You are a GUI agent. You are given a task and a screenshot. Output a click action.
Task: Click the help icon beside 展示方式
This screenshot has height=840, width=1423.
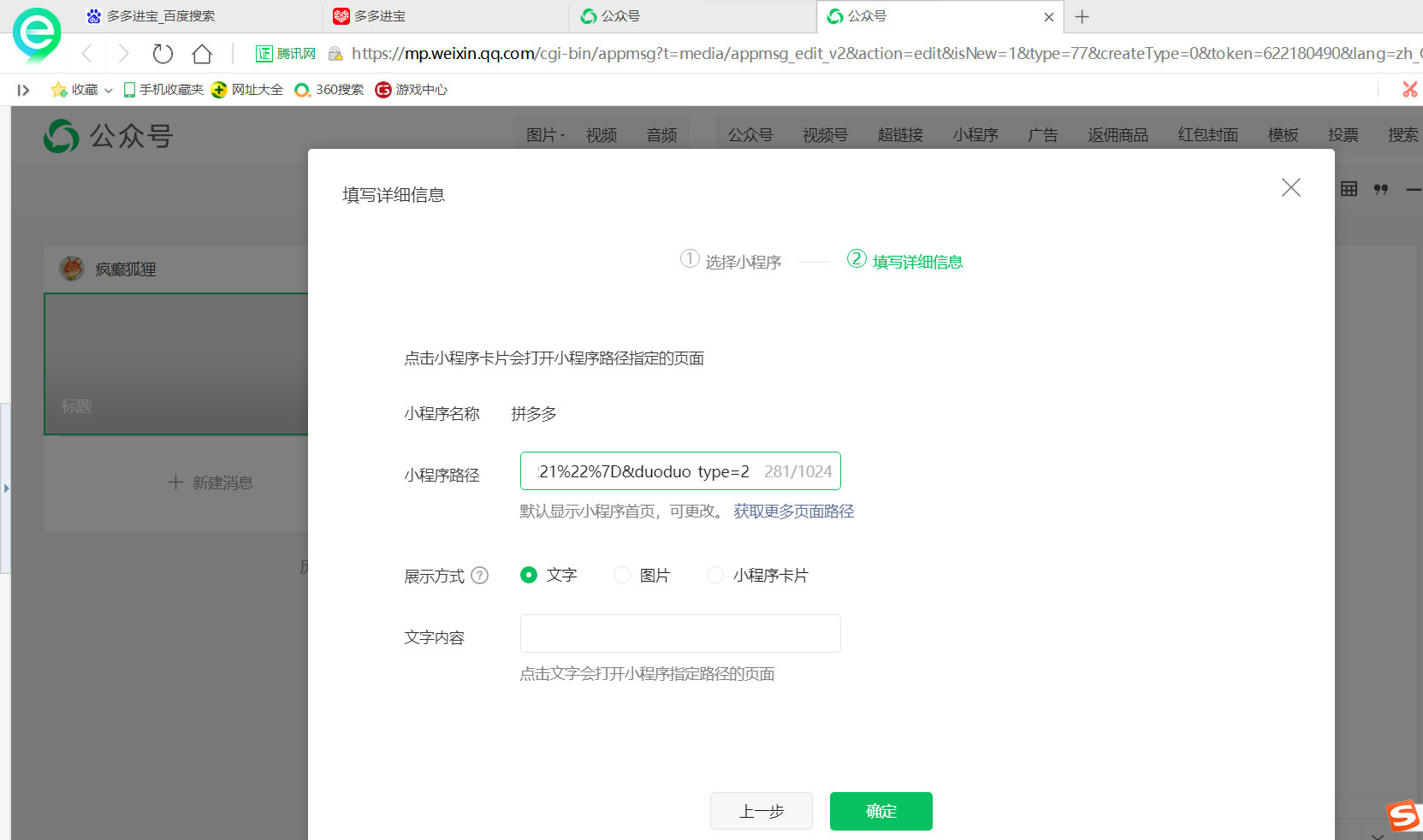(480, 576)
